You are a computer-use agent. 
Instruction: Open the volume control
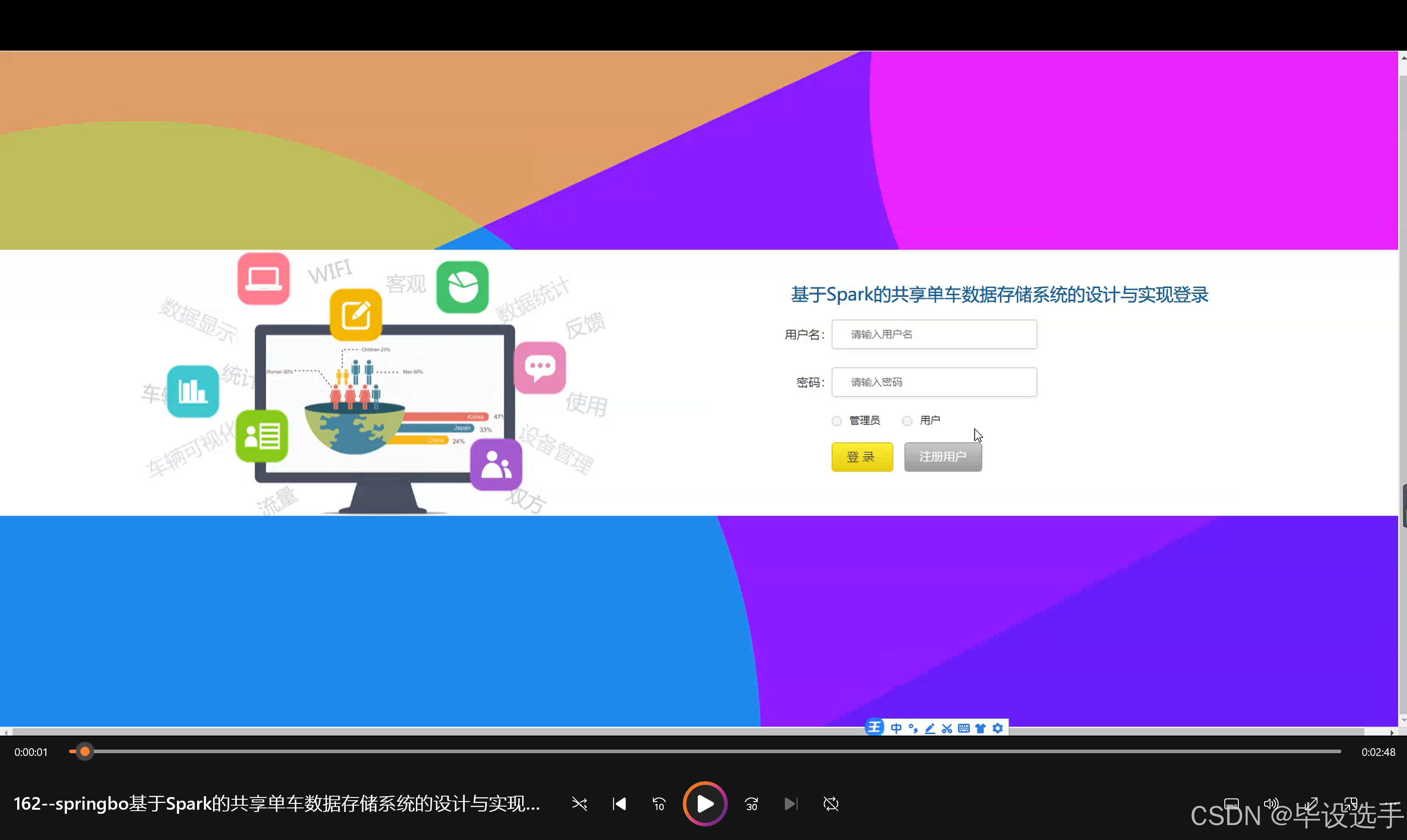[x=1271, y=804]
